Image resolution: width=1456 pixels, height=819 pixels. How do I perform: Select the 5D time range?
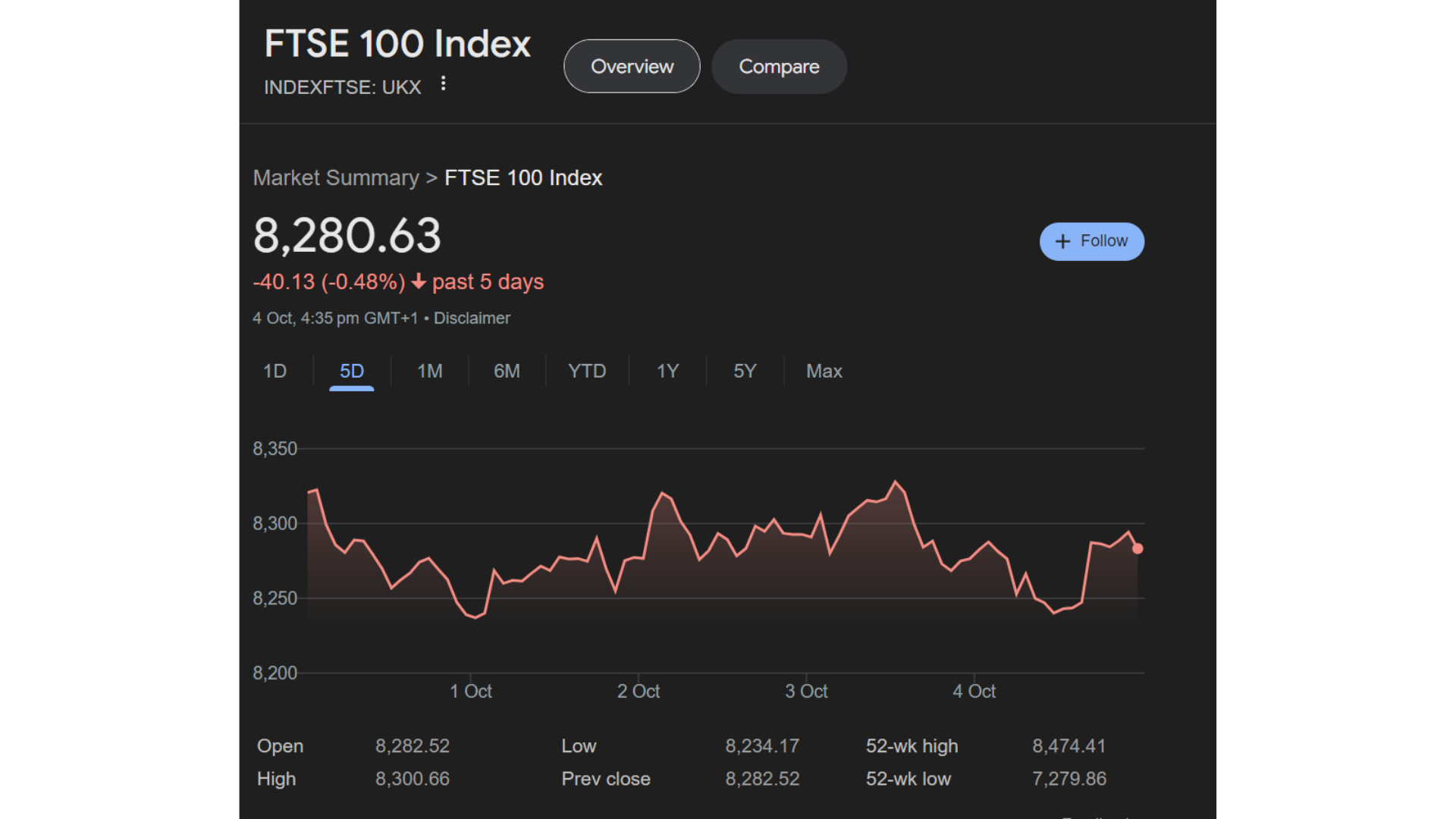[352, 371]
